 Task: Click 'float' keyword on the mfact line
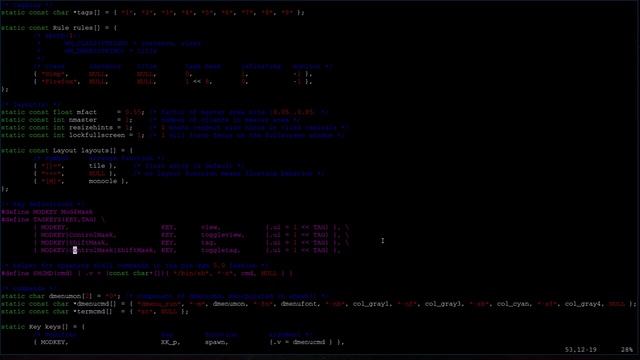62,112
